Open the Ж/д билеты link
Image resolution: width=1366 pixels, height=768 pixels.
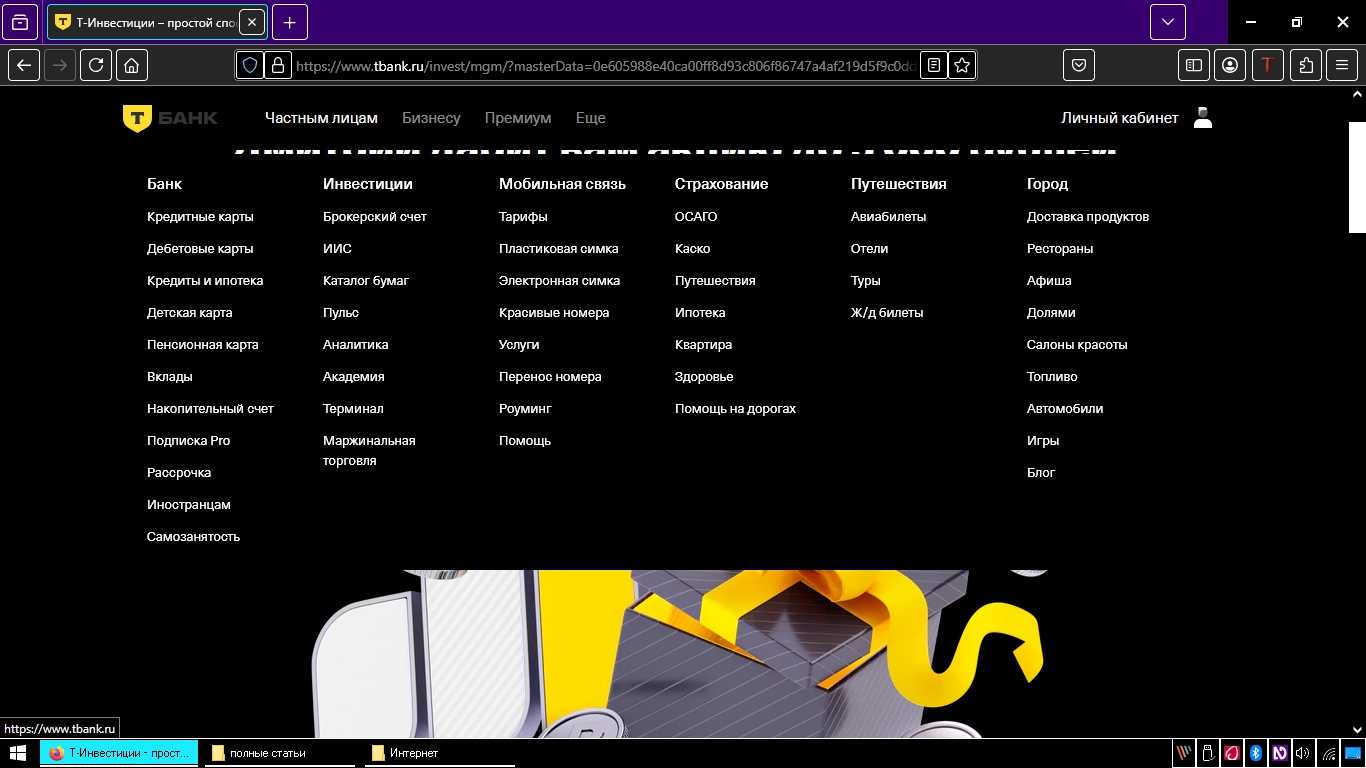click(887, 313)
